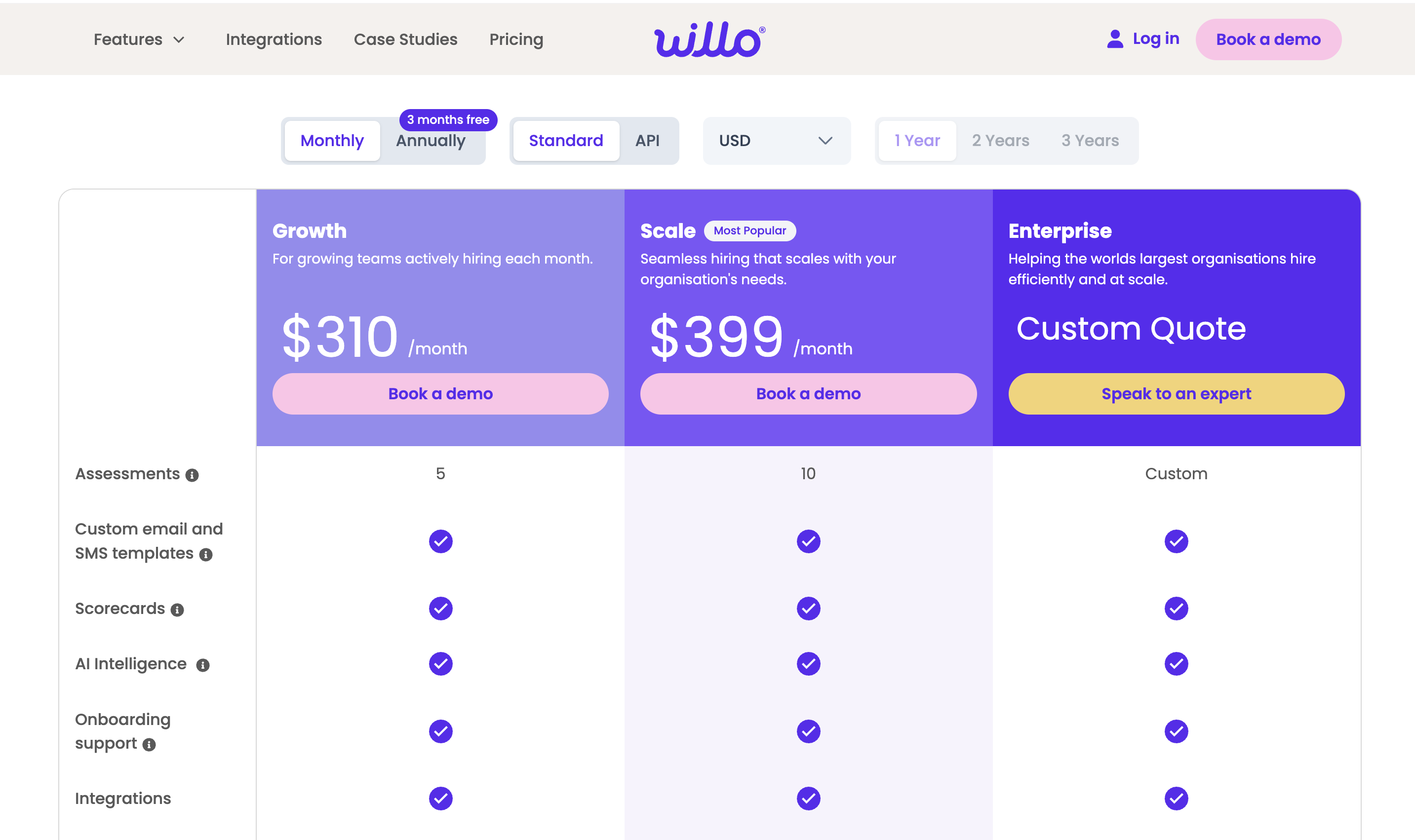Click the Growth plan Scorecards checkmark

click(x=440, y=609)
